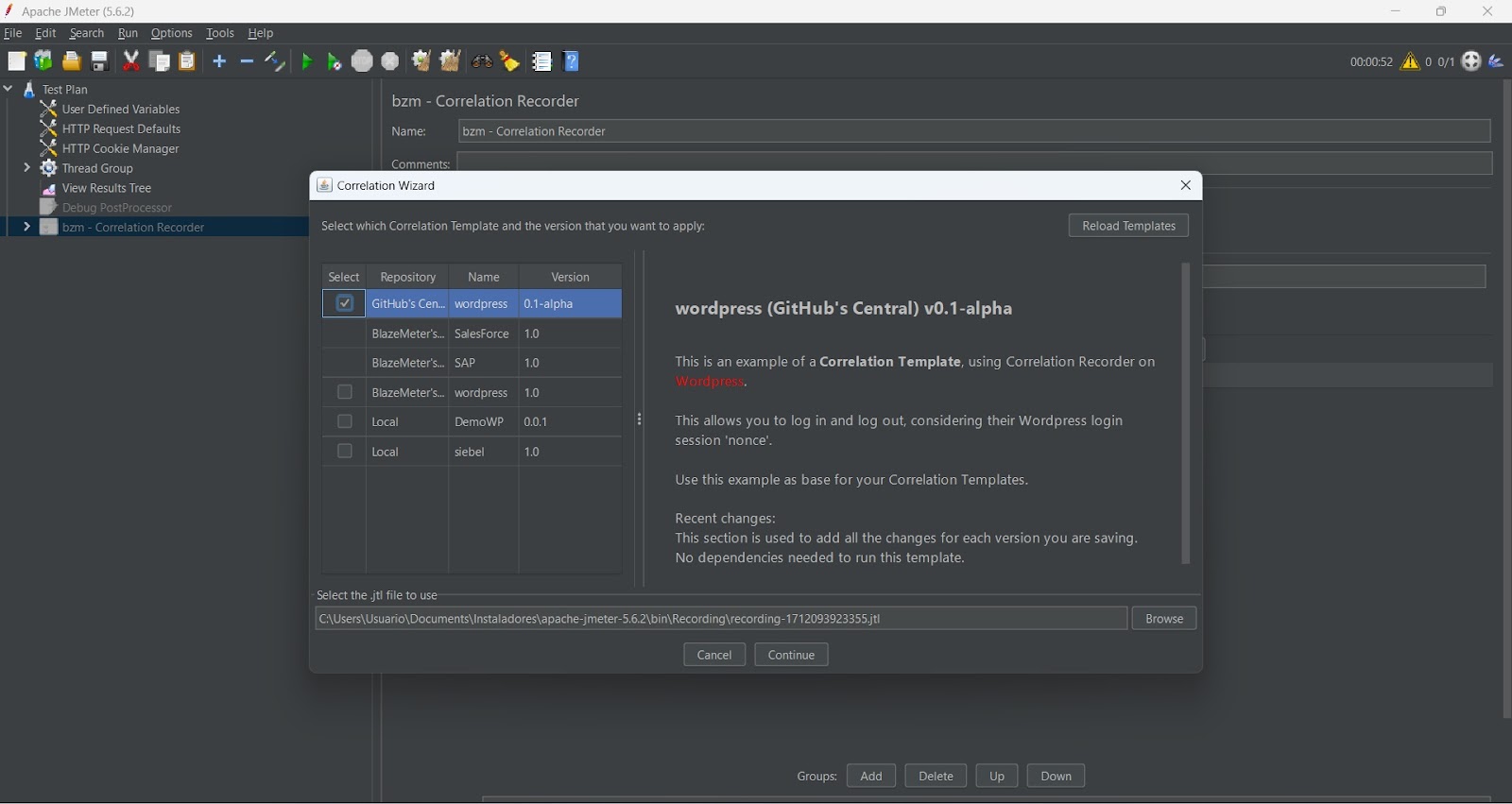Click the SalesForce template row name
Screen dimensions: 1512x804
[482, 334]
